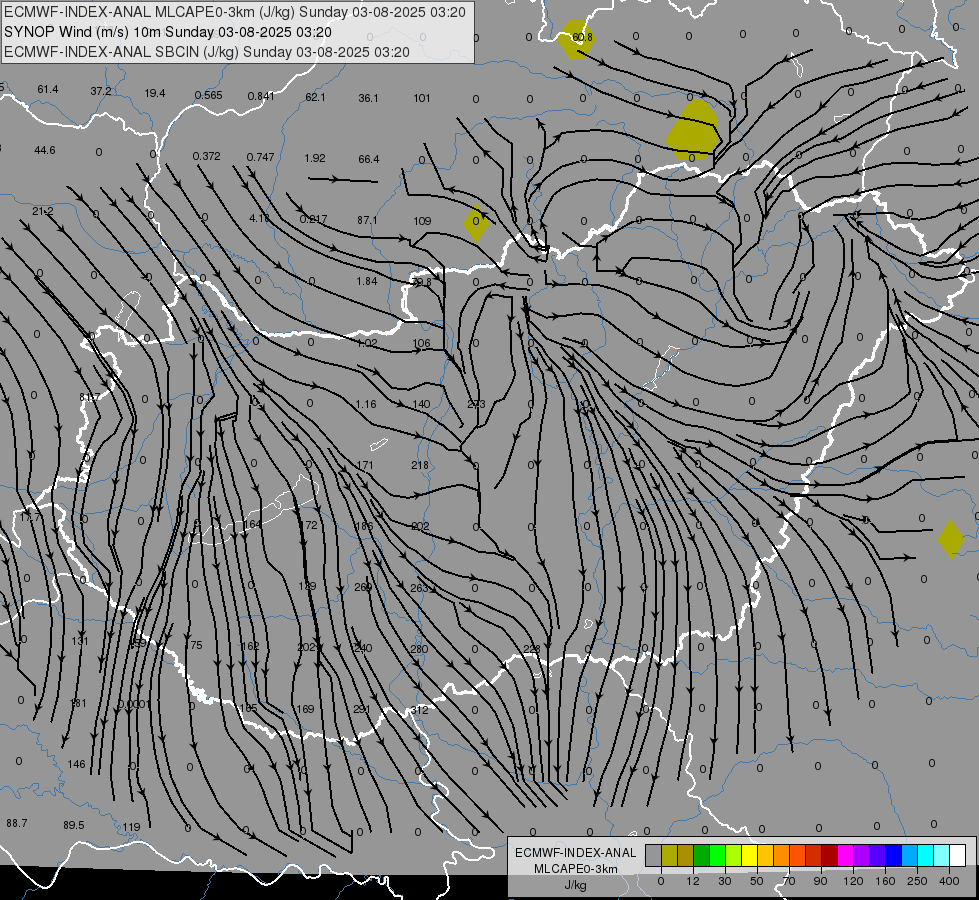This screenshot has width=979, height=900.
Task: Click the grid value 1.92
Action: [x=315, y=158]
